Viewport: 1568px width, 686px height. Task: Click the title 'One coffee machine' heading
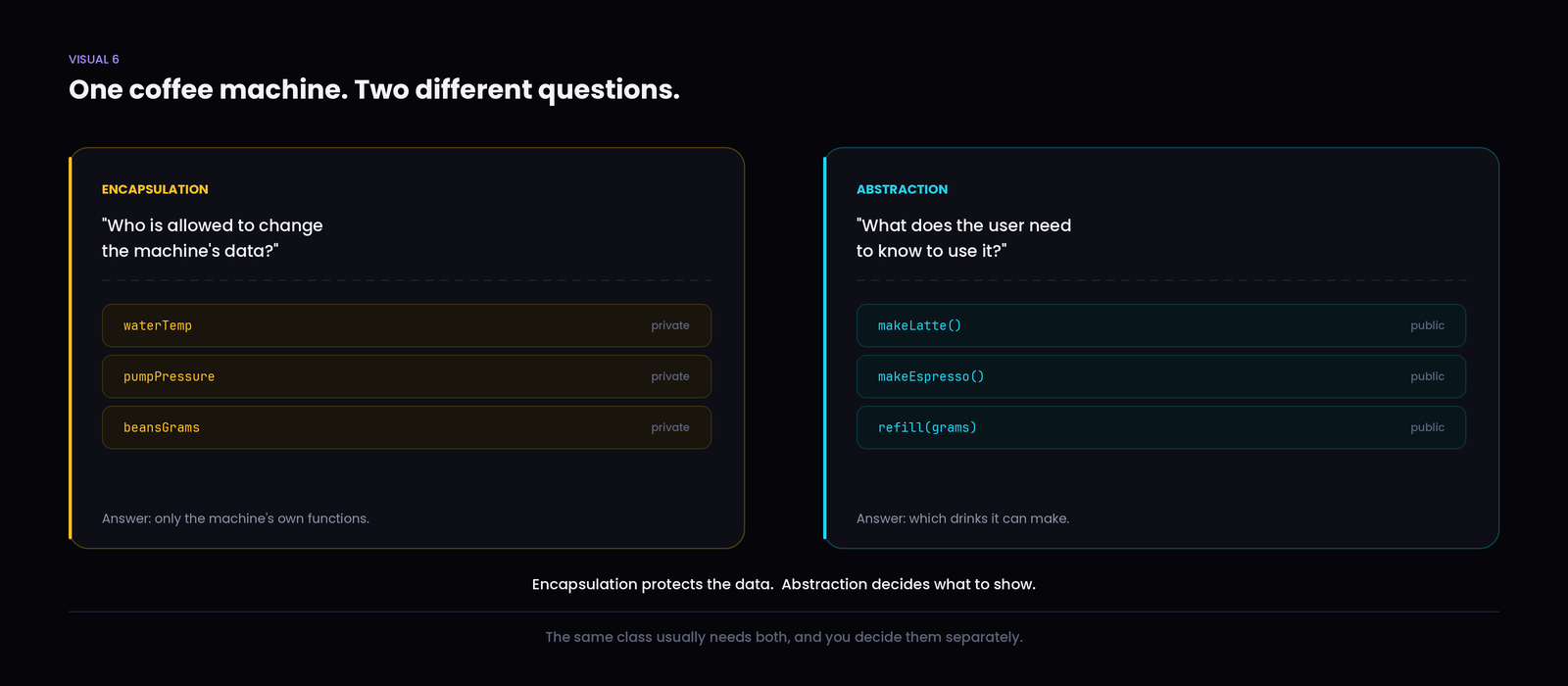(374, 90)
